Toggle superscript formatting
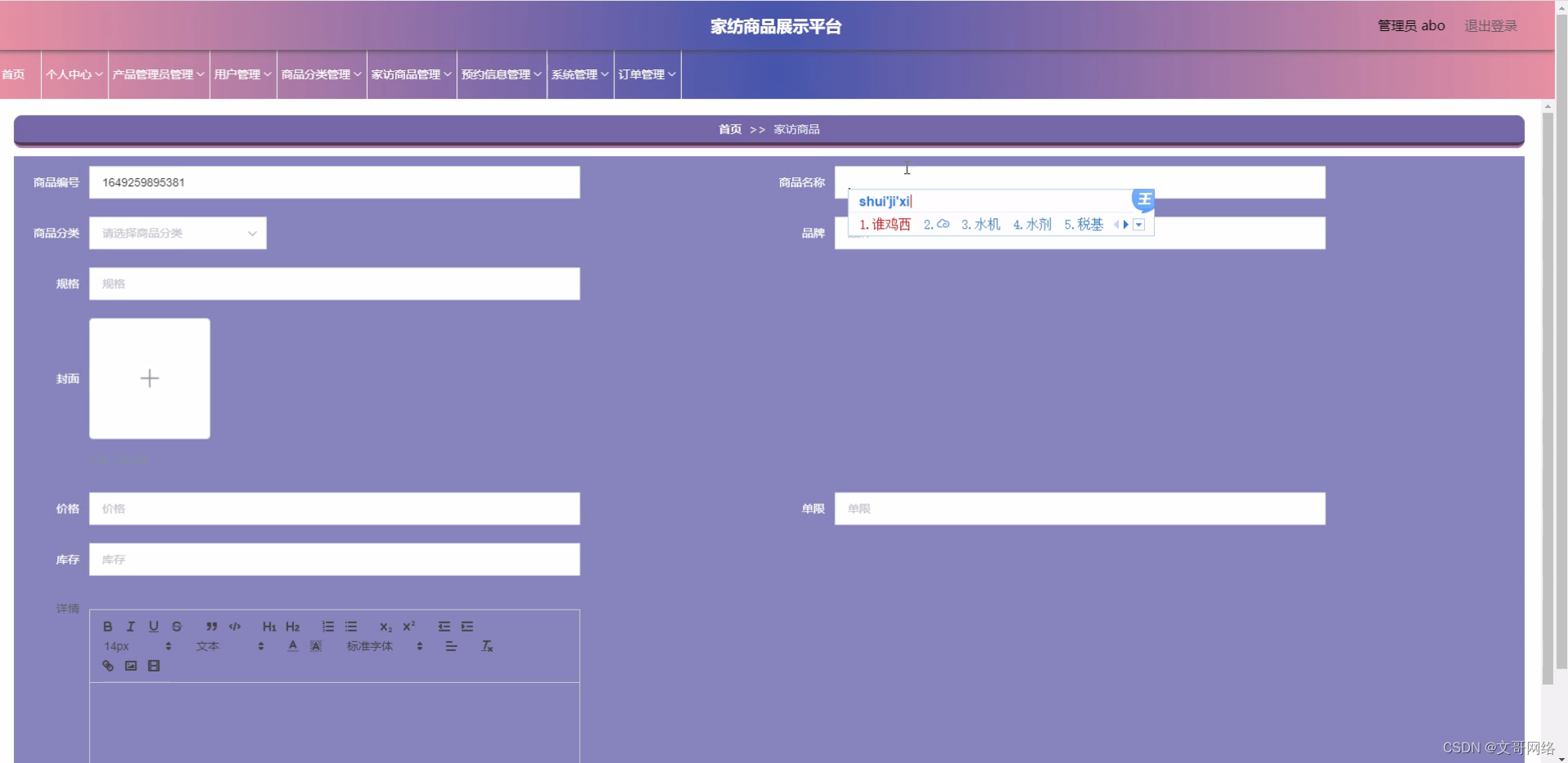1568x763 pixels. pos(408,627)
